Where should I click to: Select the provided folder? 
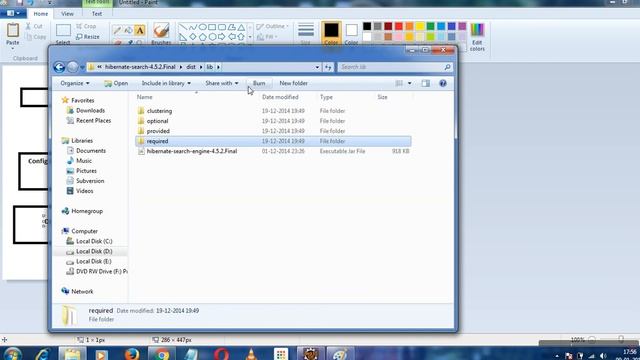coord(158,131)
